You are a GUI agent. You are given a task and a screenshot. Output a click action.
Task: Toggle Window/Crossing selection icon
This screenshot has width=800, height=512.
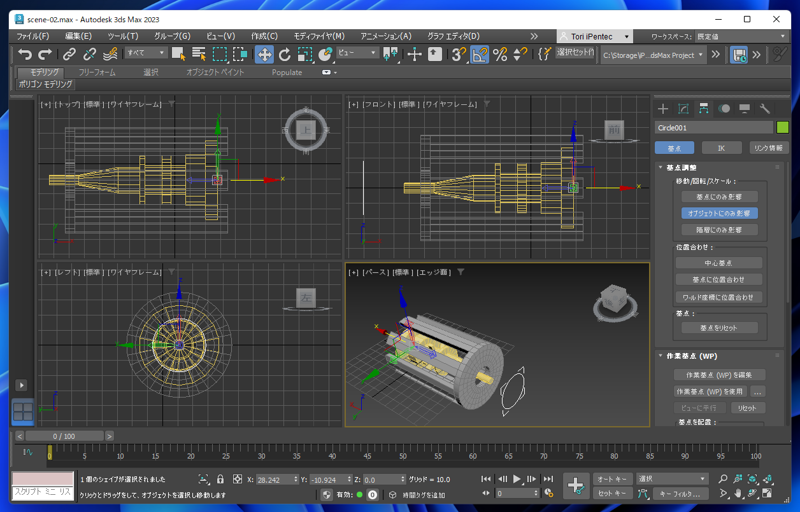click(x=240, y=54)
